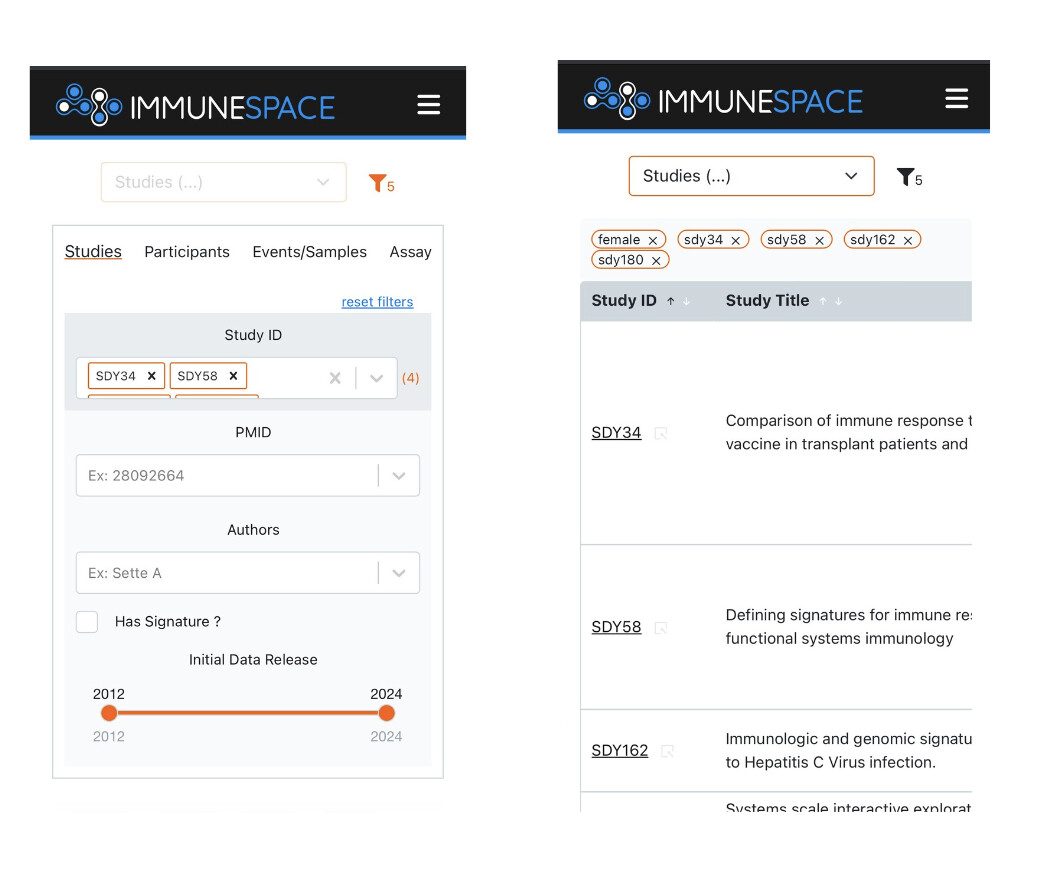Switch to Studies tab
Image resolution: width=1058 pixels, height=874 pixels.
point(93,252)
